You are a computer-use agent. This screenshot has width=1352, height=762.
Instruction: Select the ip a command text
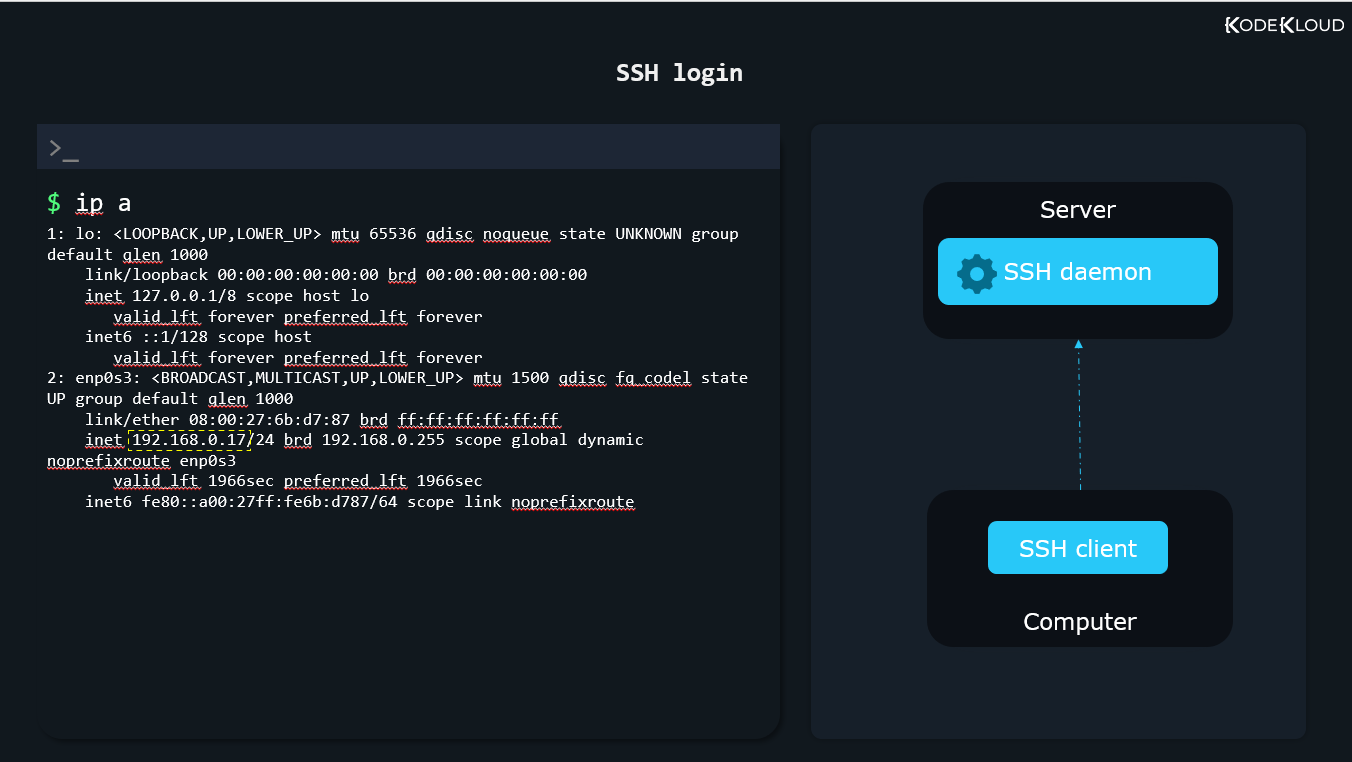pos(103,202)
